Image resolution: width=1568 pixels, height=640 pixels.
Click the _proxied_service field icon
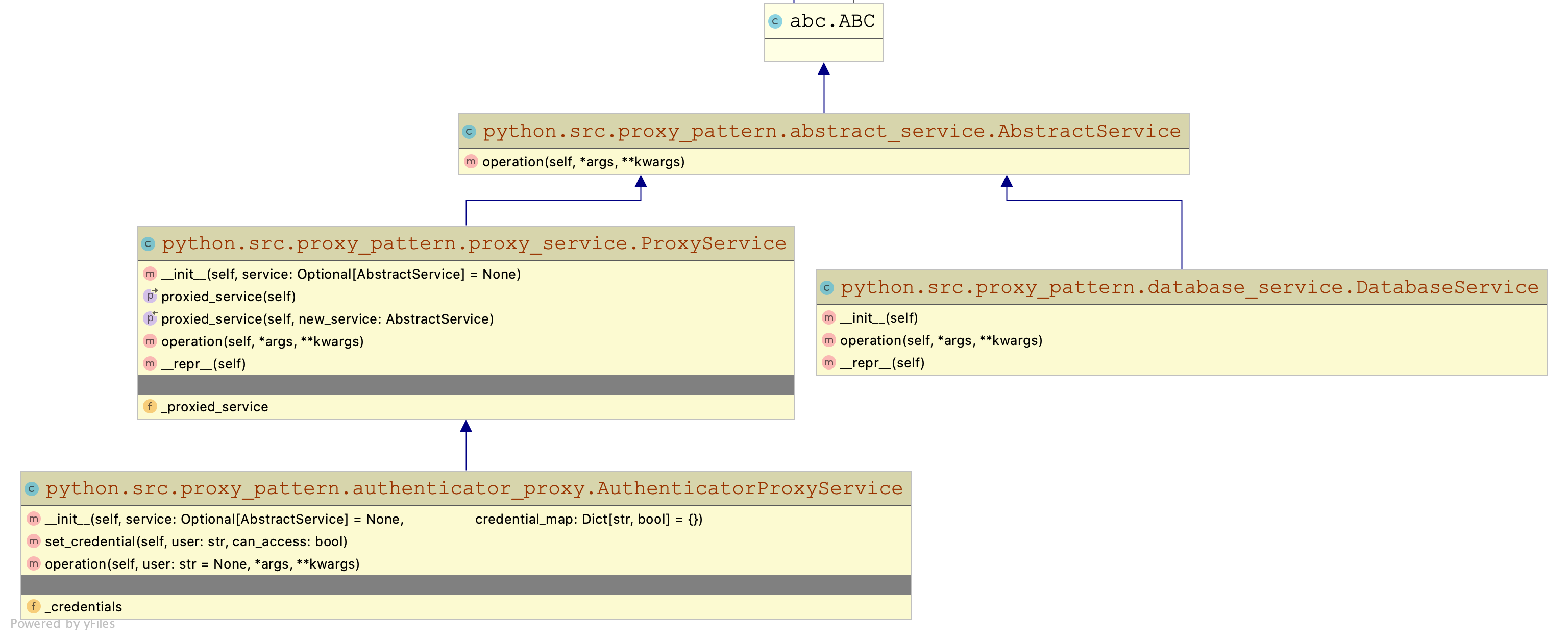(x=150, y=406)
